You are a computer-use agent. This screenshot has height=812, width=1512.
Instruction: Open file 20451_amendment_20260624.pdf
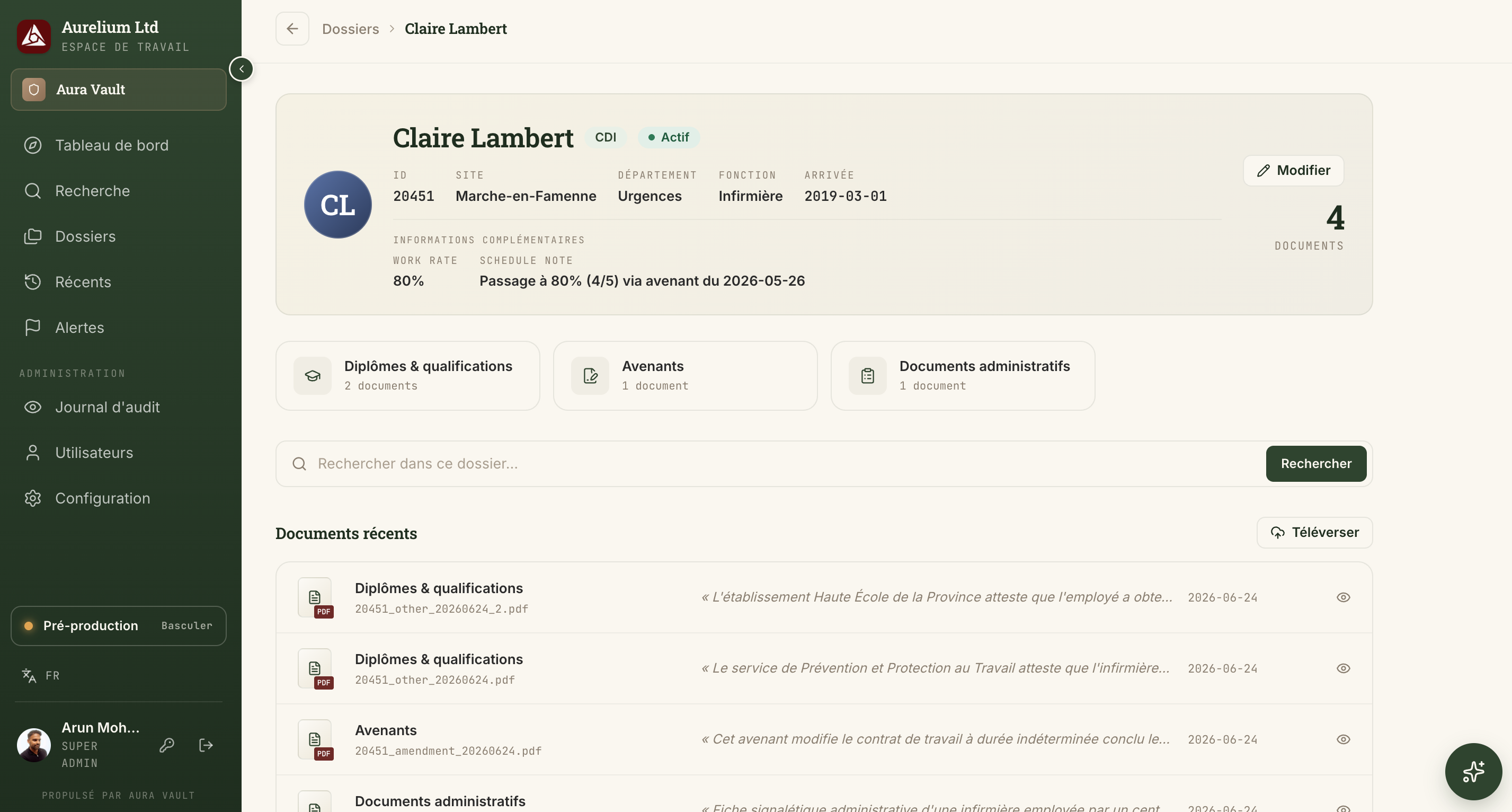[x=824, y=739]
